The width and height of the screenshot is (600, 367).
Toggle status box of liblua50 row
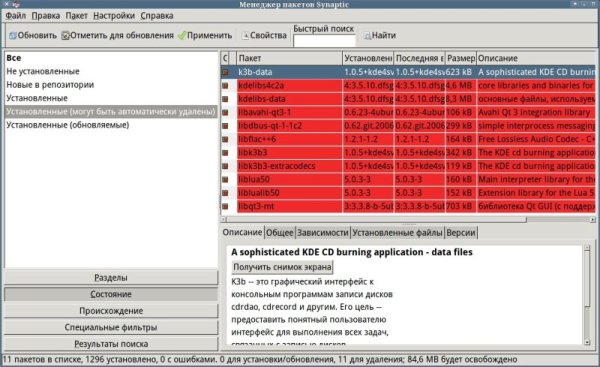tap(225, 179)
